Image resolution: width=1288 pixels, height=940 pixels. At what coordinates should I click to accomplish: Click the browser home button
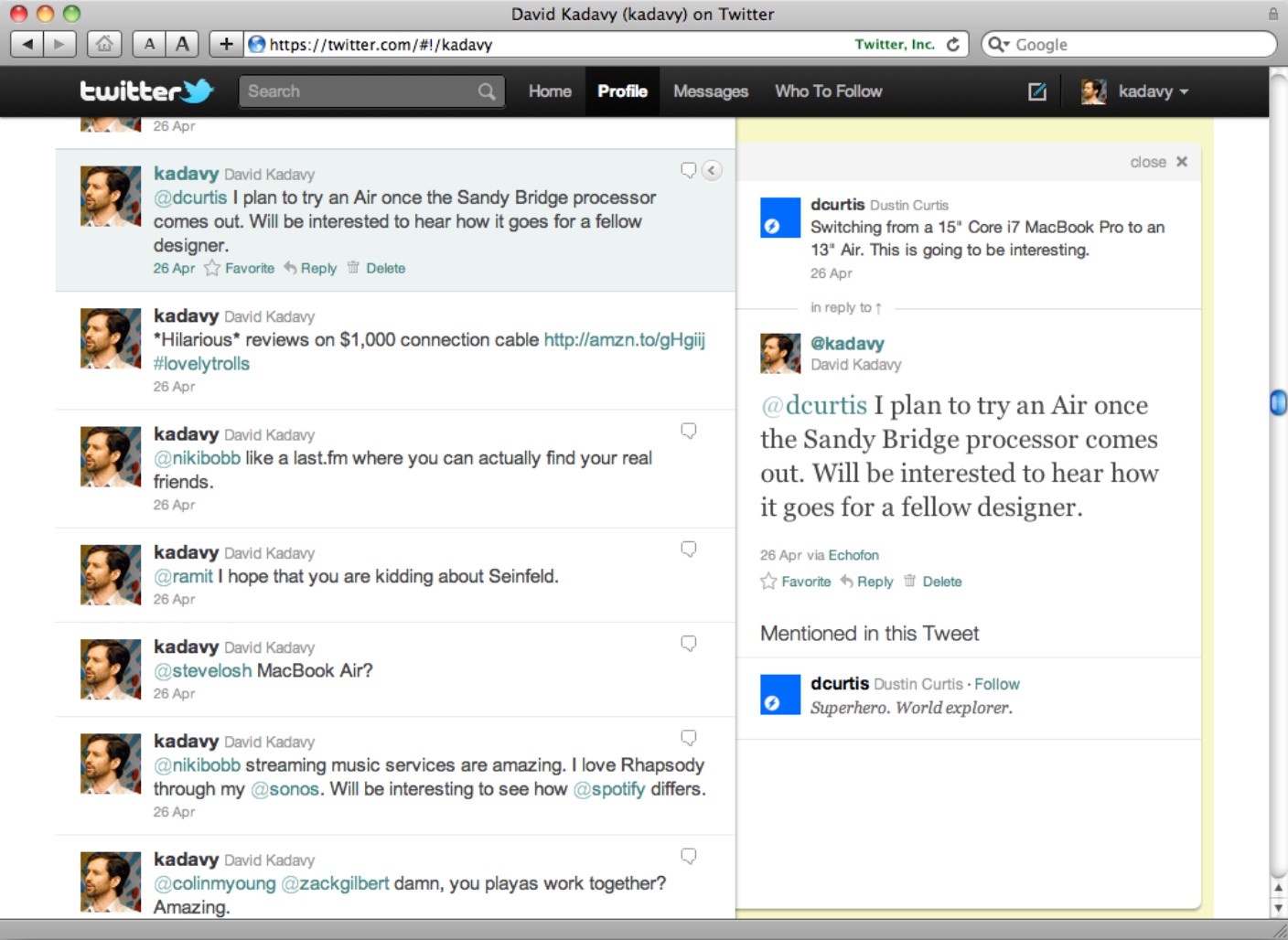(x=104, y=44)
